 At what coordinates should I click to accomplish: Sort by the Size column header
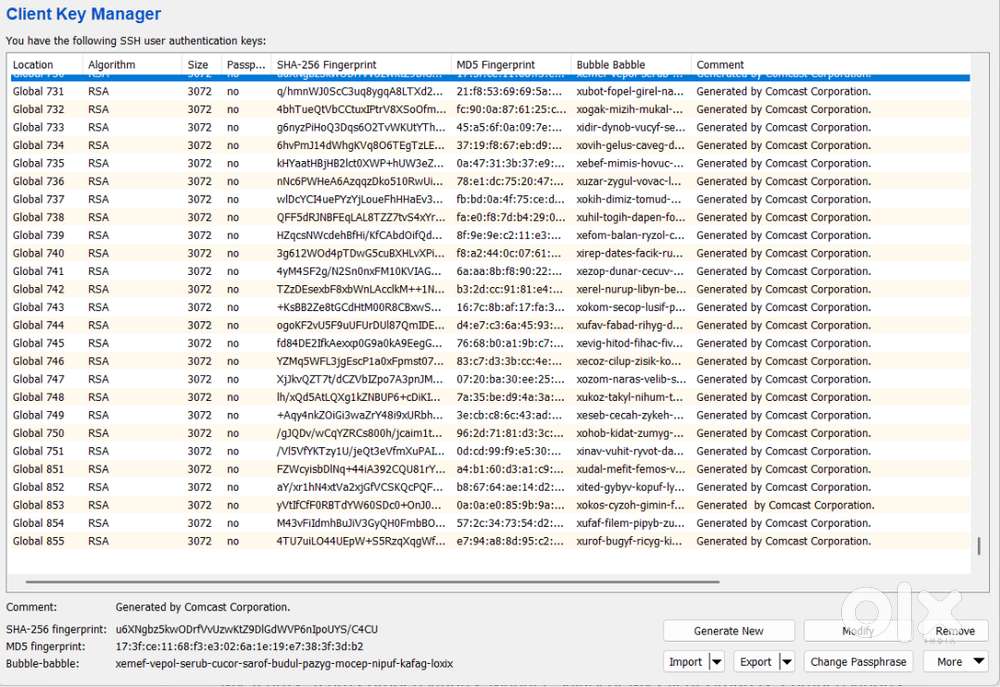(202, 64)
